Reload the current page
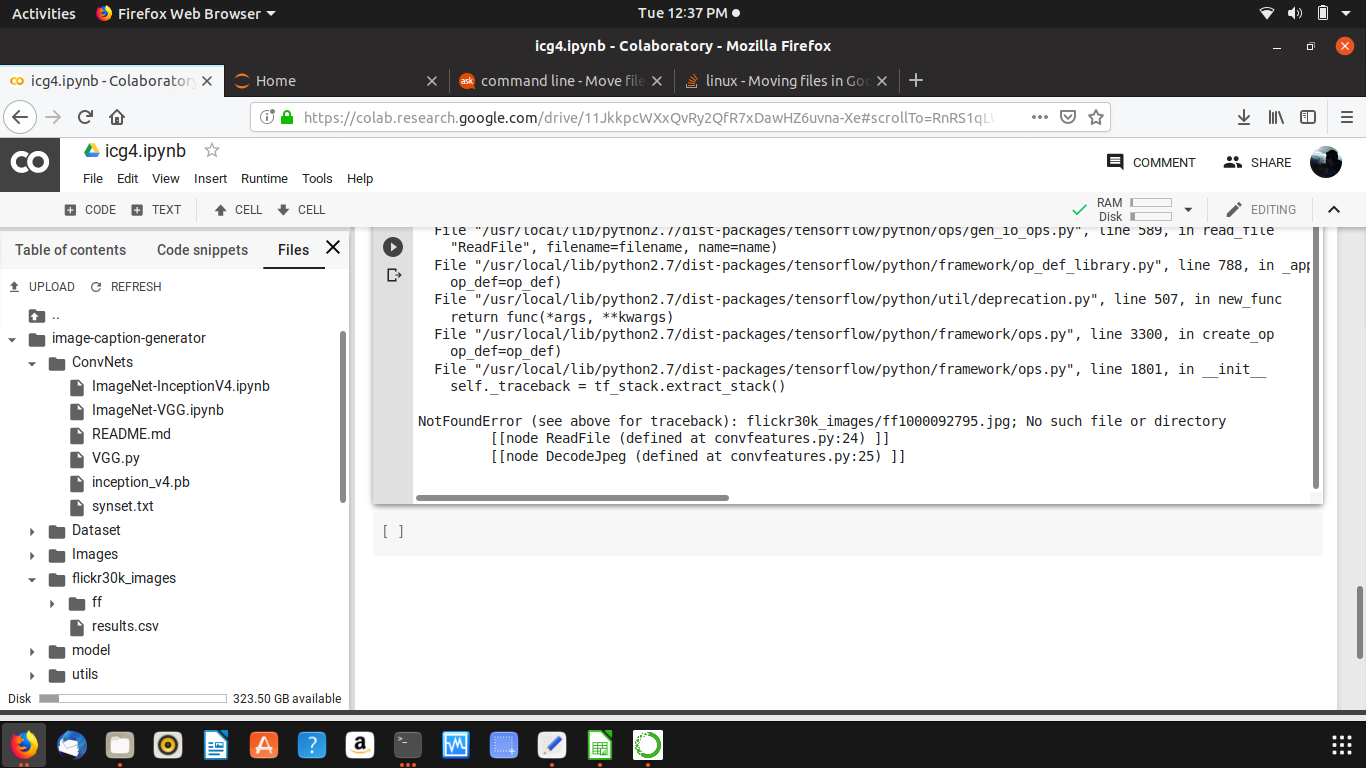 (x=85, y=117)
